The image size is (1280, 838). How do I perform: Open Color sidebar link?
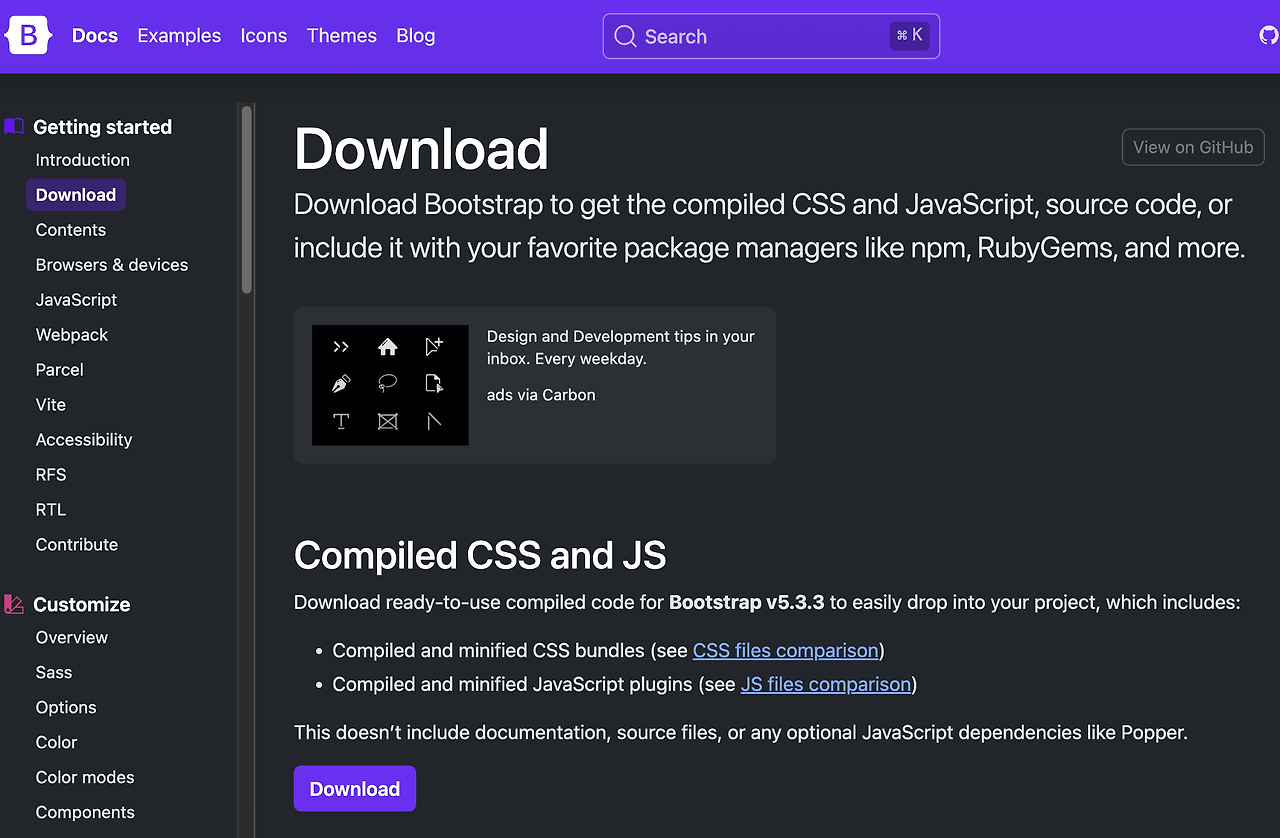tap(57, 743)
